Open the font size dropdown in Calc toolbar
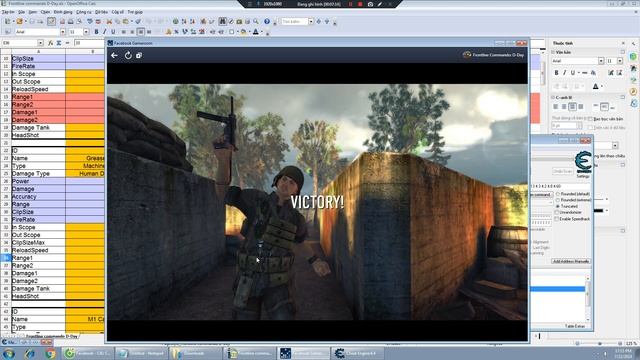 [86, 32]
